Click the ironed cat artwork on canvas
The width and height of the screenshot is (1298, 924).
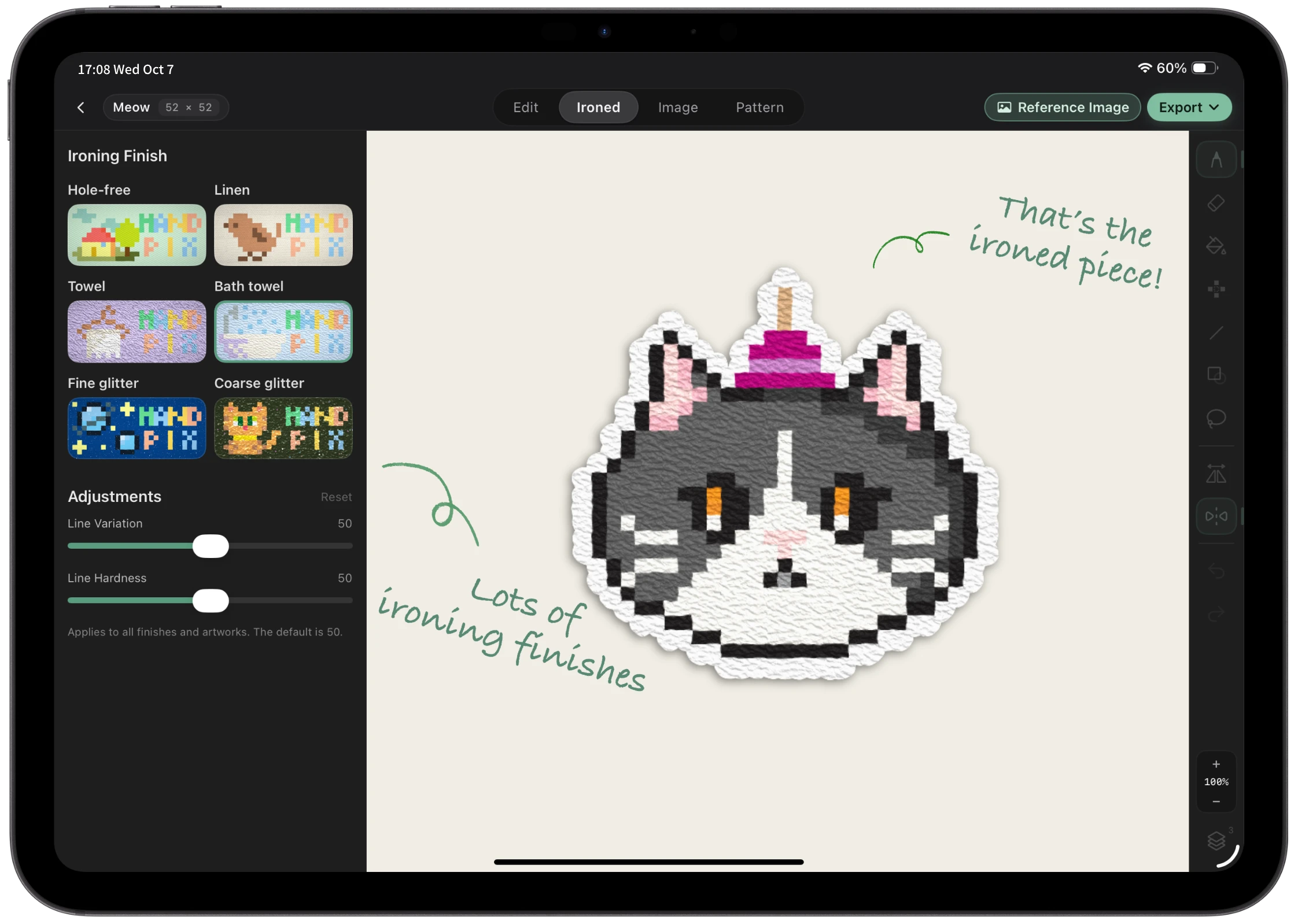pos(785,474)
